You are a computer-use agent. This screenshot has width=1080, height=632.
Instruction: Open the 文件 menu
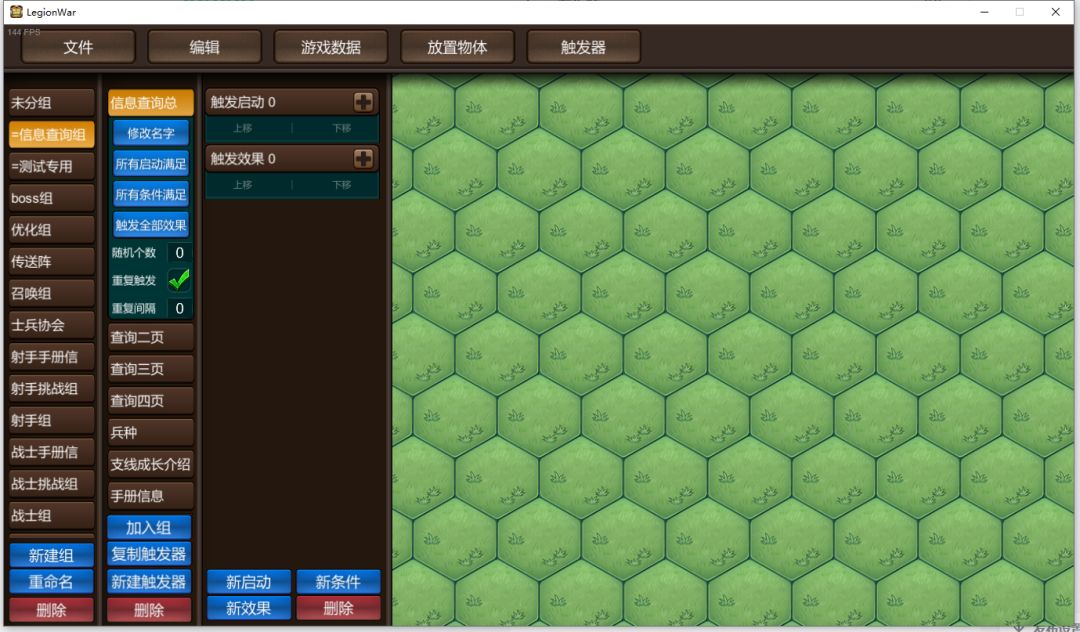coord(78,47)
